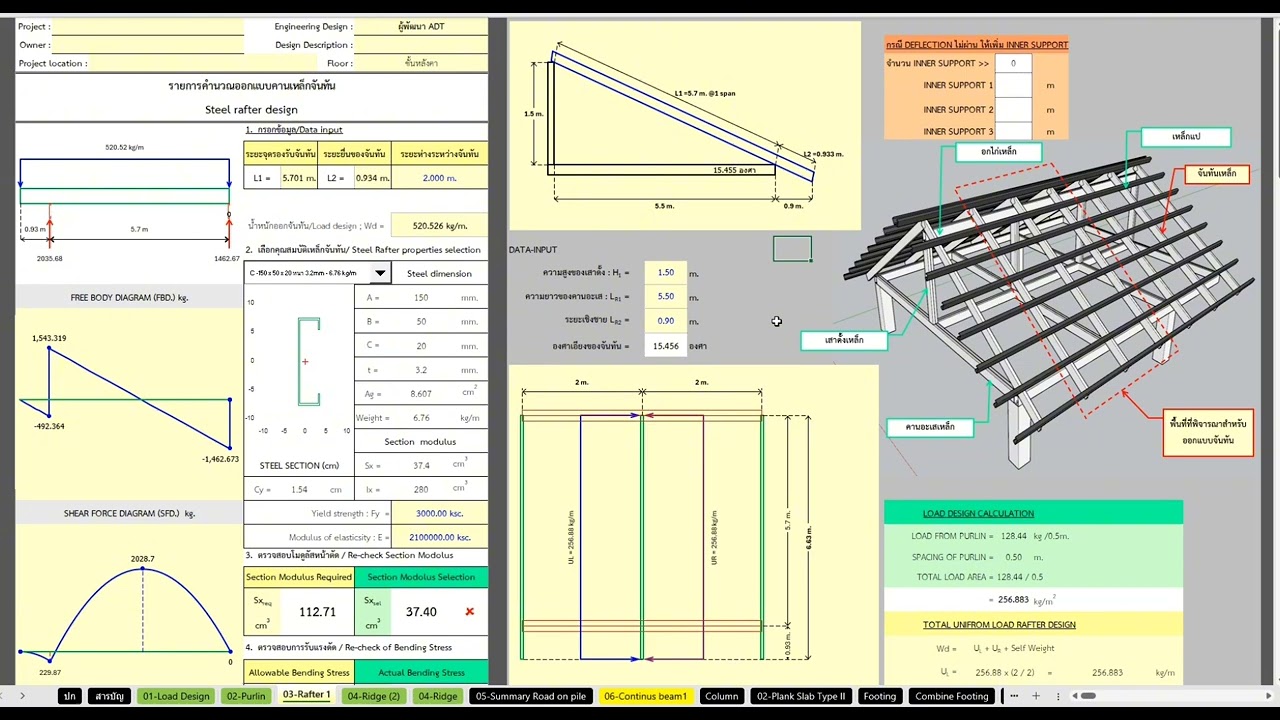Select the 2.000 m. rafter spacing cell

coord(439,178)
